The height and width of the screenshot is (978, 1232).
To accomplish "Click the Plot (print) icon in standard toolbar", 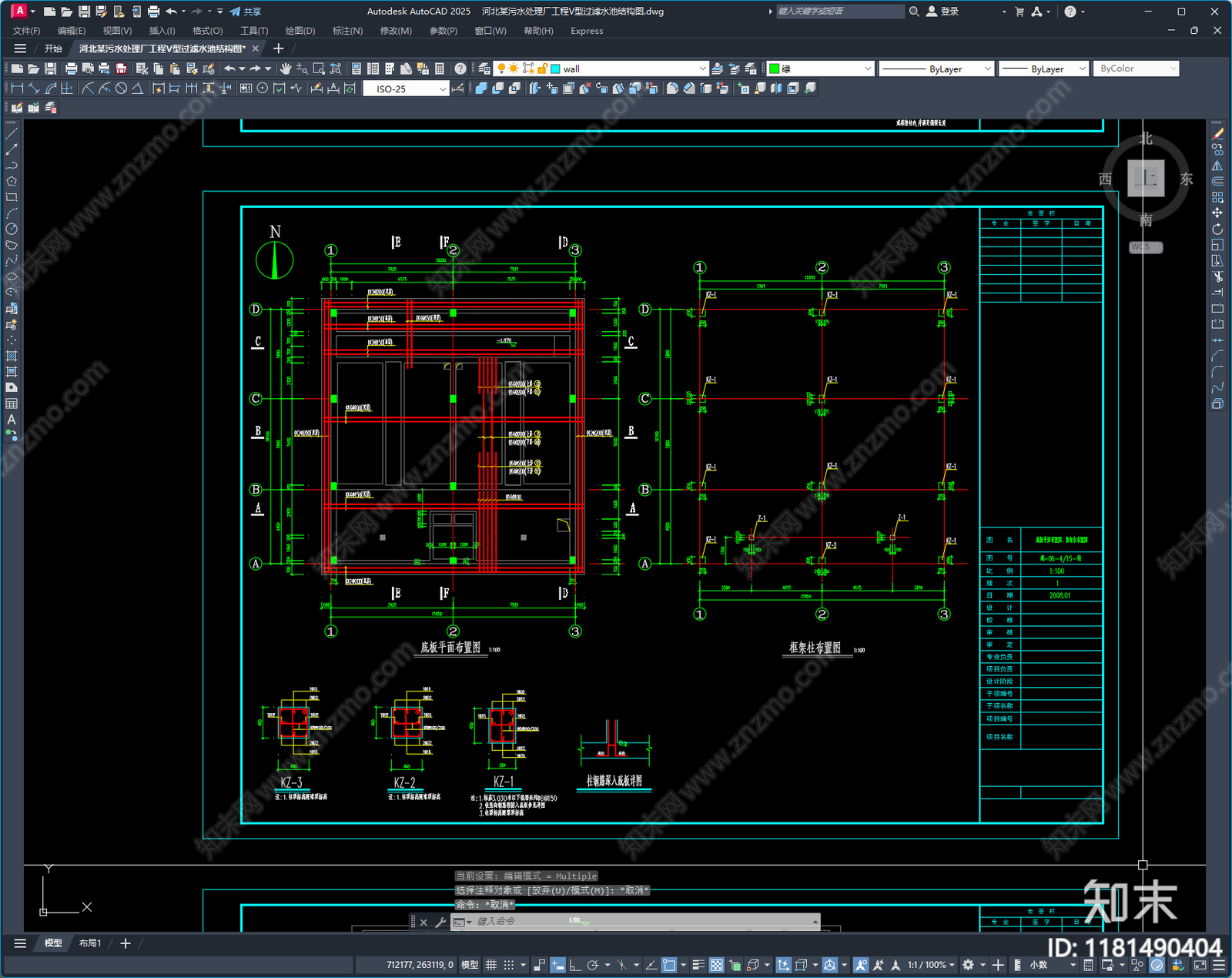I will tap(71, 69).
